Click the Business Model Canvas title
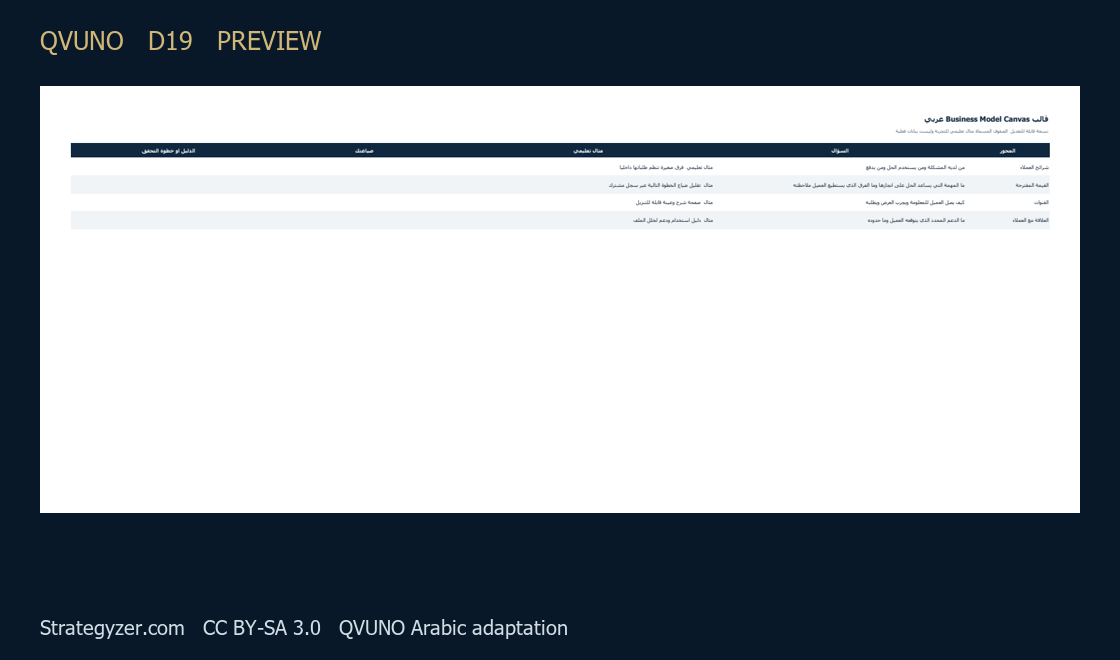1120x660 pixels. tap(986, 119)
